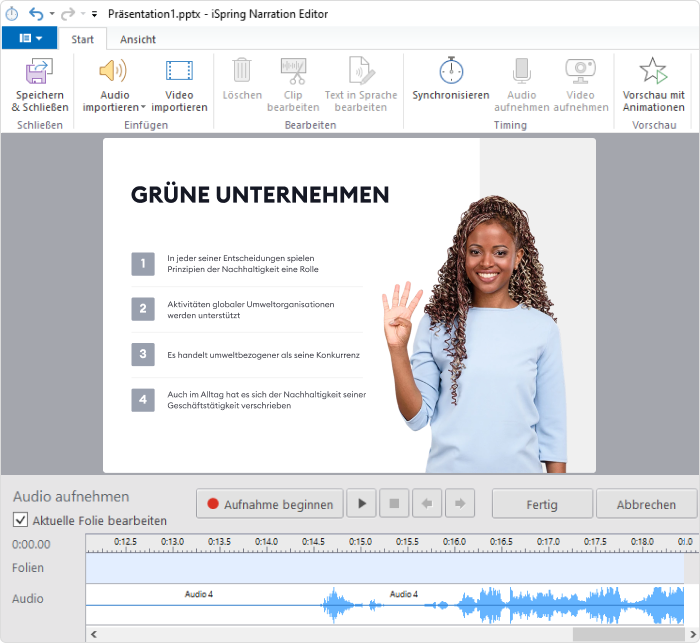The image size is (700, 643).
Task: Click the previous slide left arrow button
Action: tap(427, 504)
